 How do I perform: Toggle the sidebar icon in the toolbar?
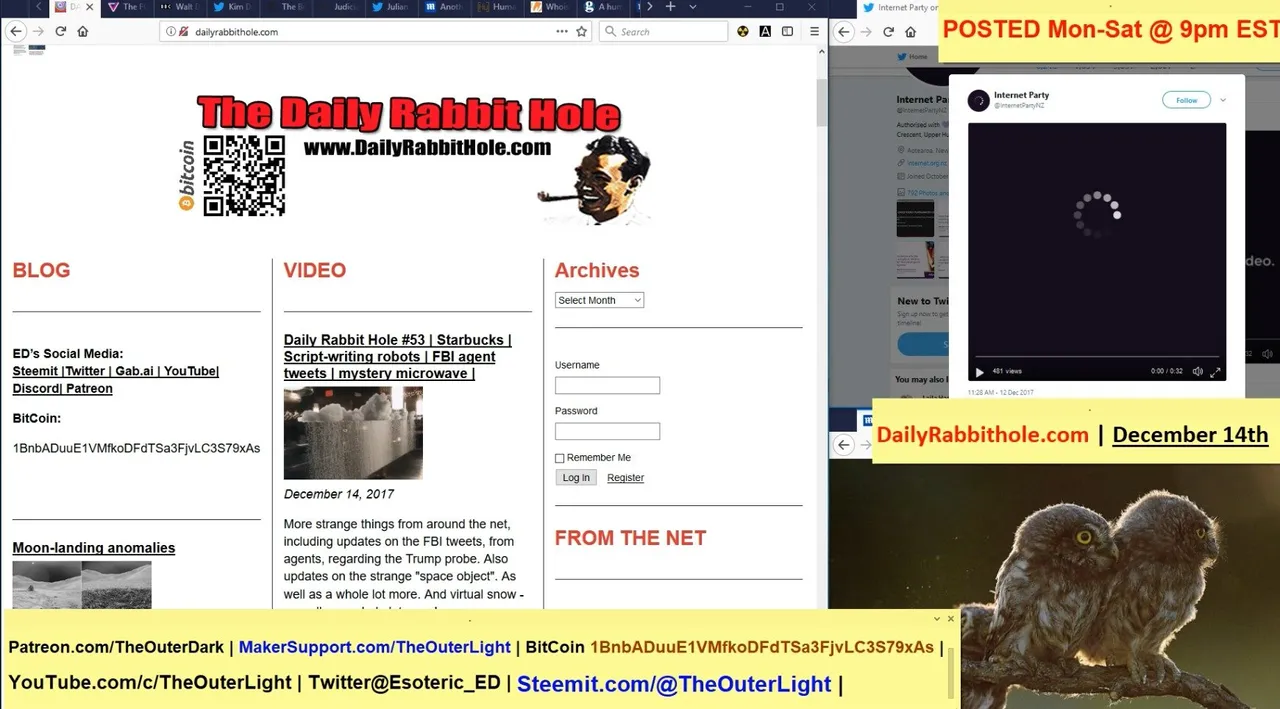pyautogui.click(x=789, y=32)
